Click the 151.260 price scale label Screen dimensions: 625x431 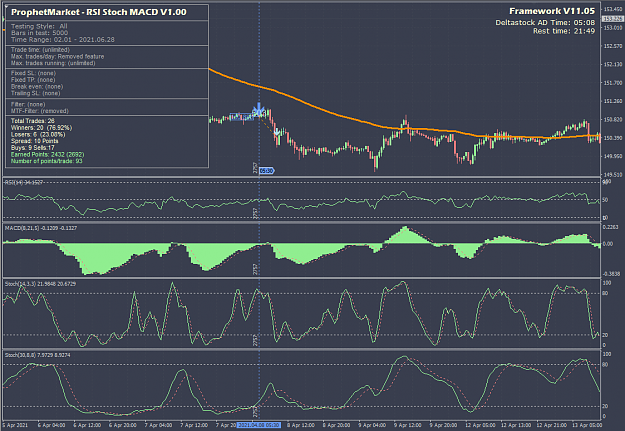pyautogui.click(x=613, y=101)
